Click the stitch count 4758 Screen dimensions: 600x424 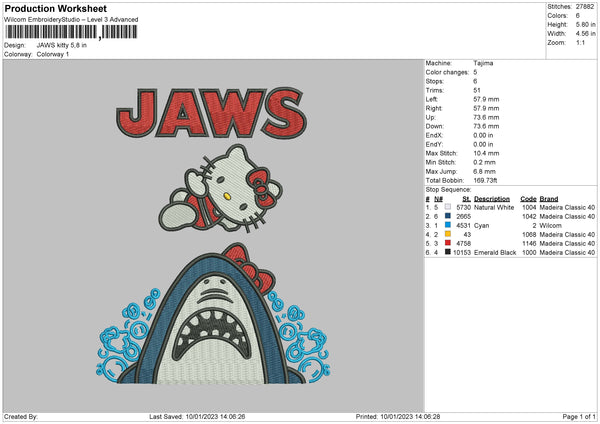tap(463, 243)
